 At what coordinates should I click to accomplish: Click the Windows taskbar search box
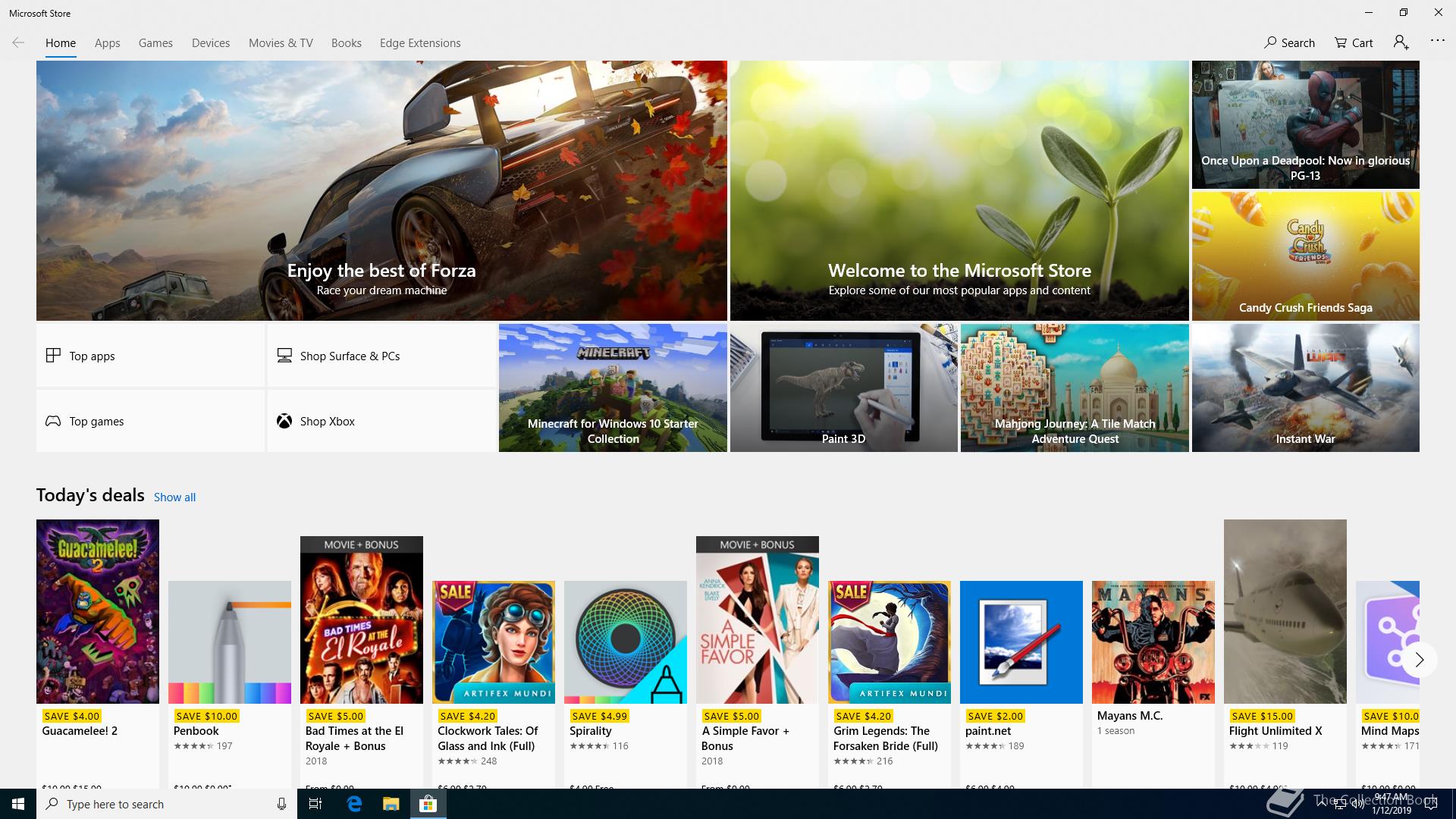coord(165,804)
